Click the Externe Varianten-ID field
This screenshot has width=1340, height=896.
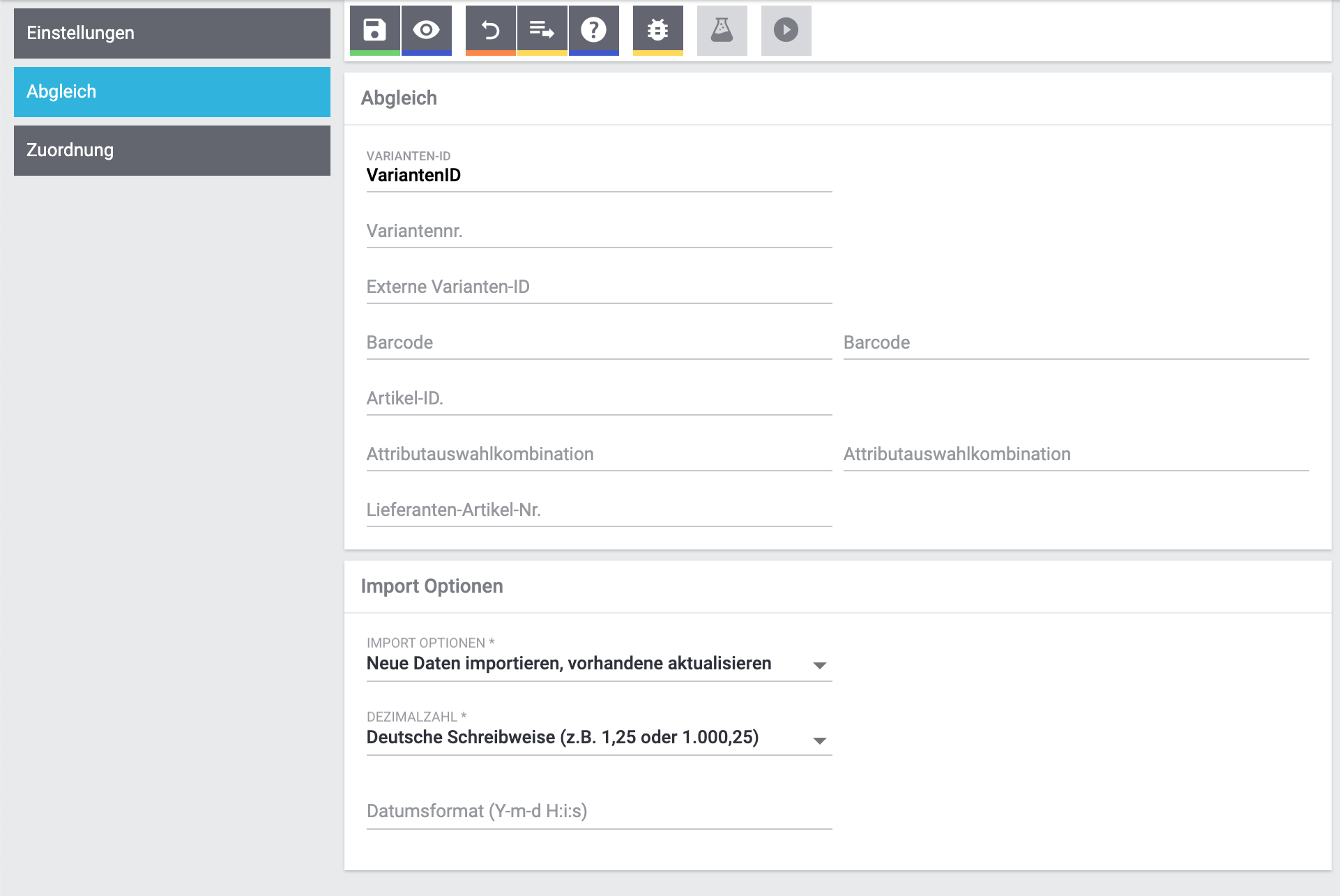pos(598,287)
